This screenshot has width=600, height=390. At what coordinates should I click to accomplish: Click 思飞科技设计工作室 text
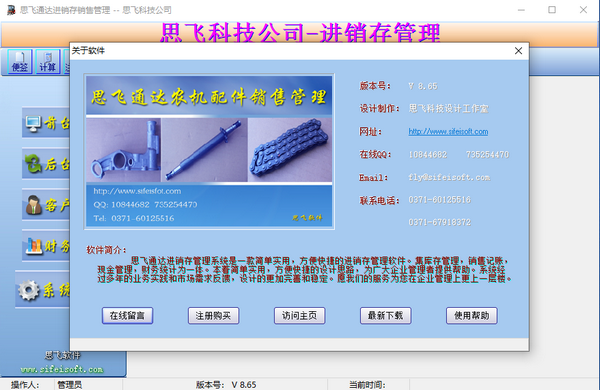pos(448,109)
